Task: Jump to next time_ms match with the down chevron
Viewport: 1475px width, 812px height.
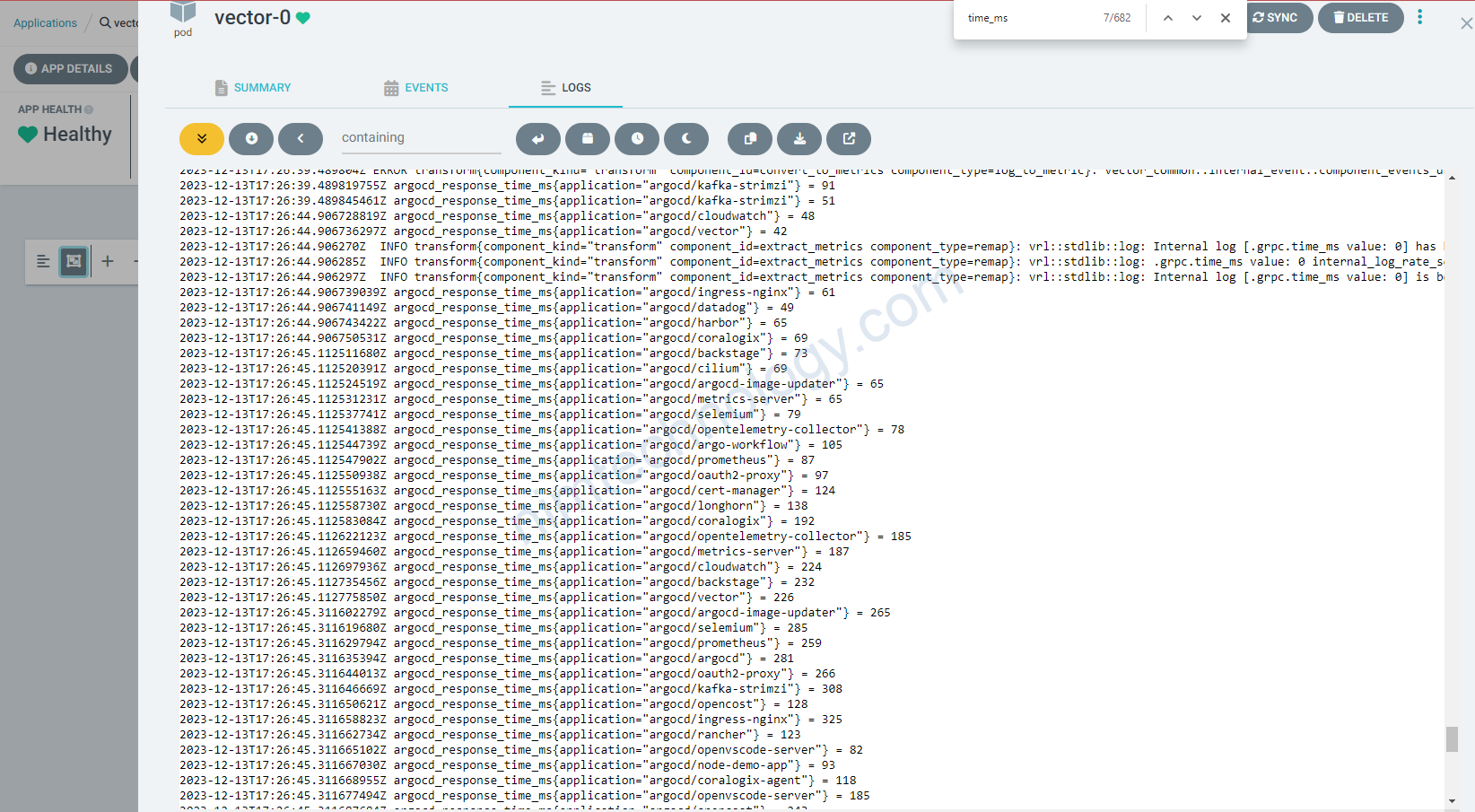Action: tap(1196, 18)
